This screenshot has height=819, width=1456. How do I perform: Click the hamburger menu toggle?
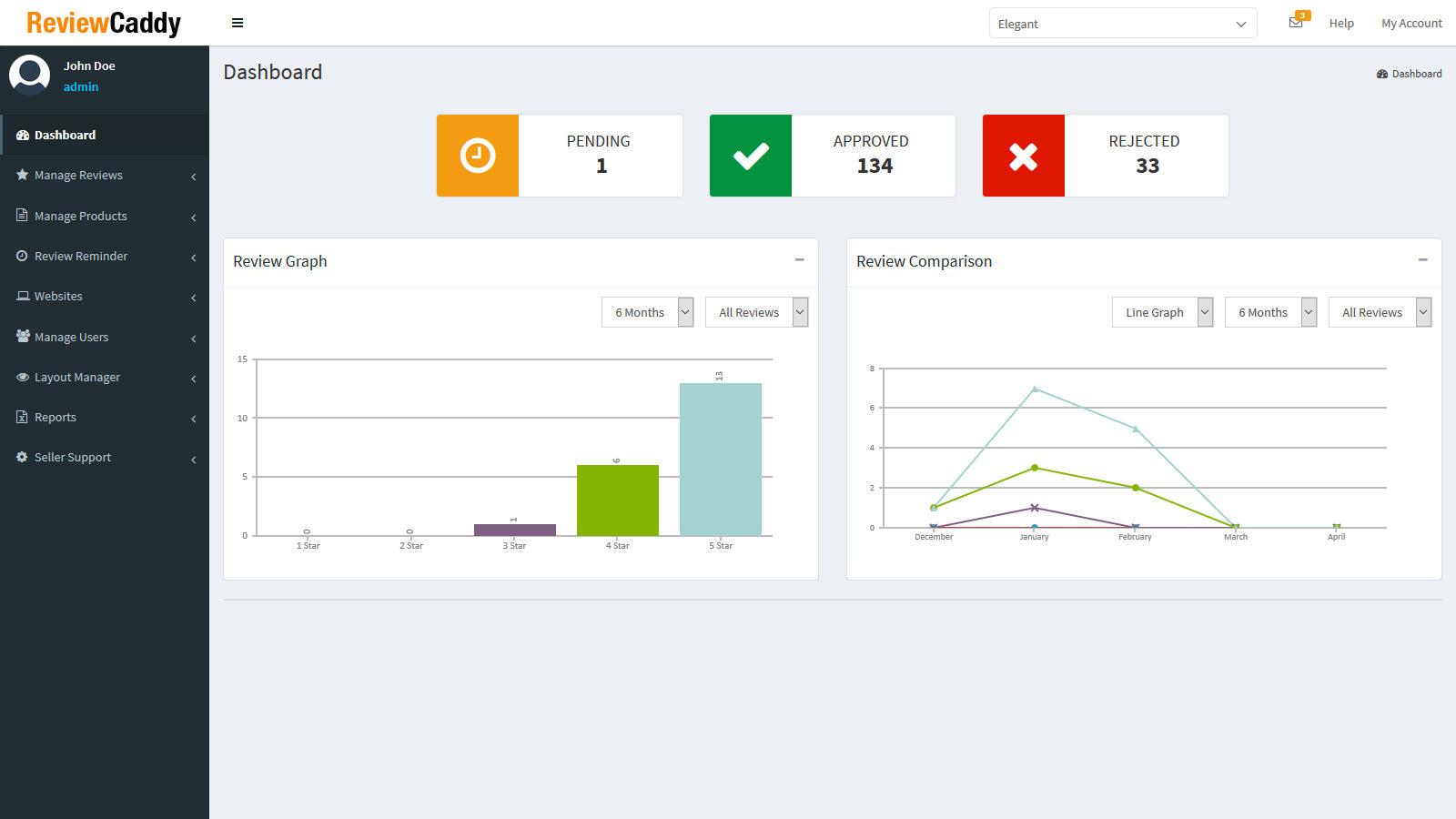click(238, 23)
